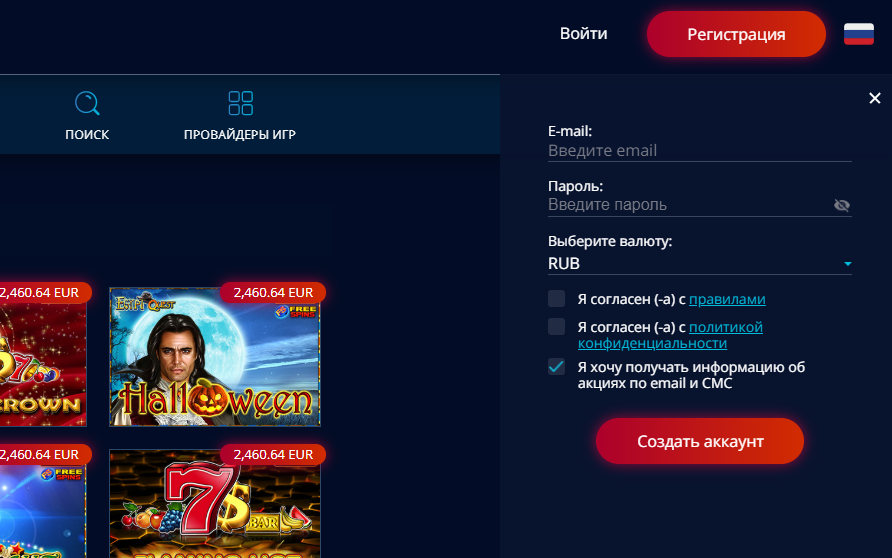This screenshot has width=892, height=558.
Task: Click the Free Spins badge on Halloween
Action: pyautogui.click(x=295, y=312)
